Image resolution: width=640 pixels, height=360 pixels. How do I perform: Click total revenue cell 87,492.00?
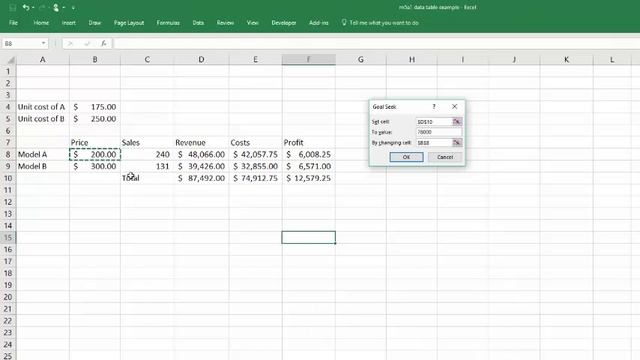201,178
